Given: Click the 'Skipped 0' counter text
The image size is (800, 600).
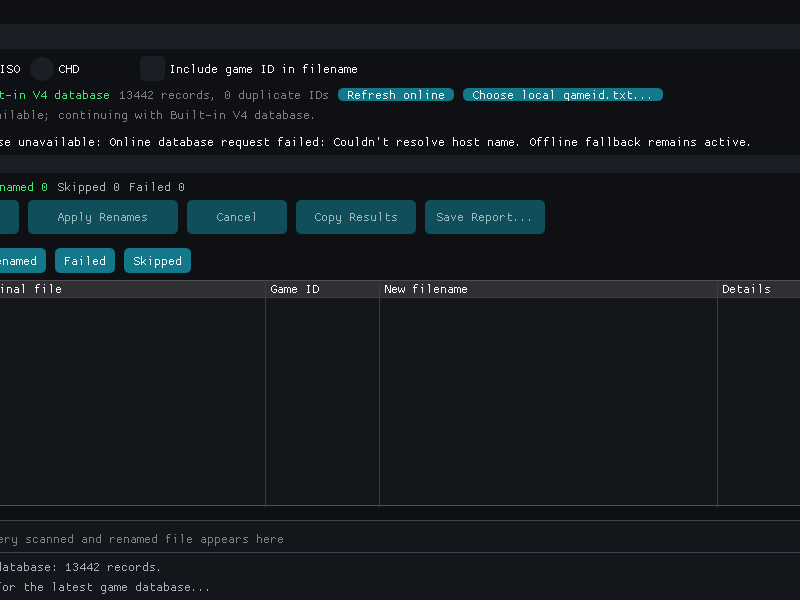Looking at the screenshot, I should [88, 187].
